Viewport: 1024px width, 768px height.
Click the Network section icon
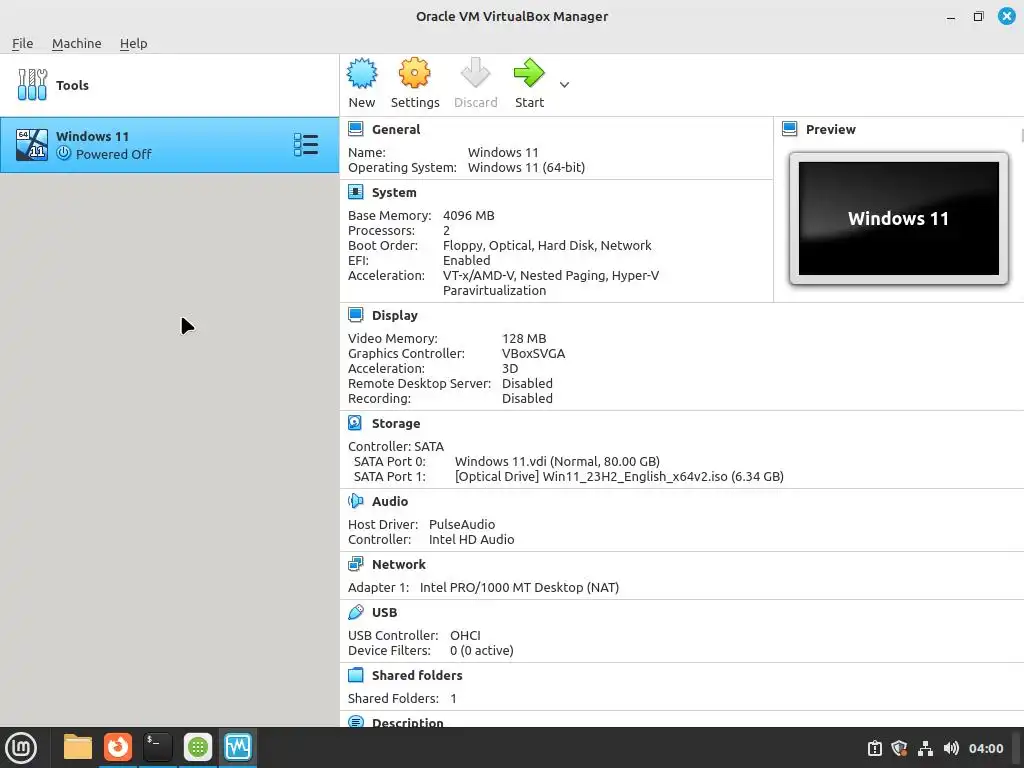click(355, 564)
